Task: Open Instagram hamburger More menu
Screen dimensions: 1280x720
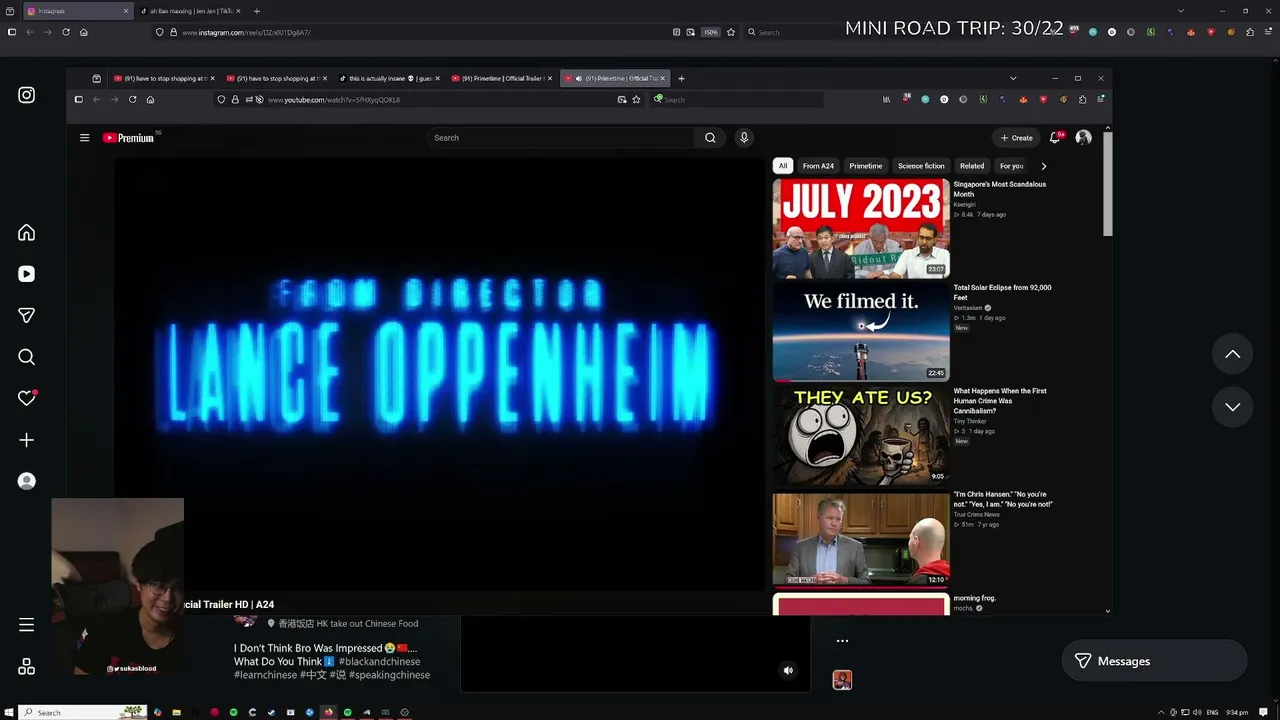Action: 27,625
